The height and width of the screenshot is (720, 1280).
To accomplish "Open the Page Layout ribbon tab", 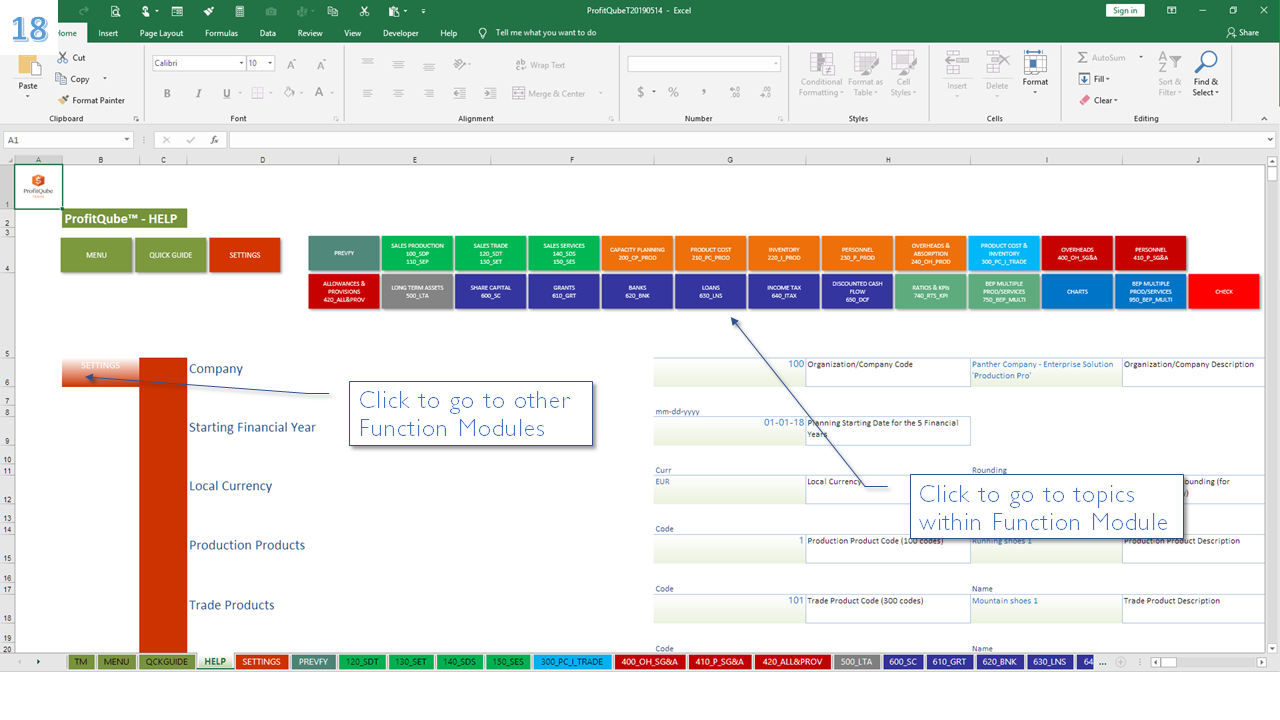I will point(161,33).
